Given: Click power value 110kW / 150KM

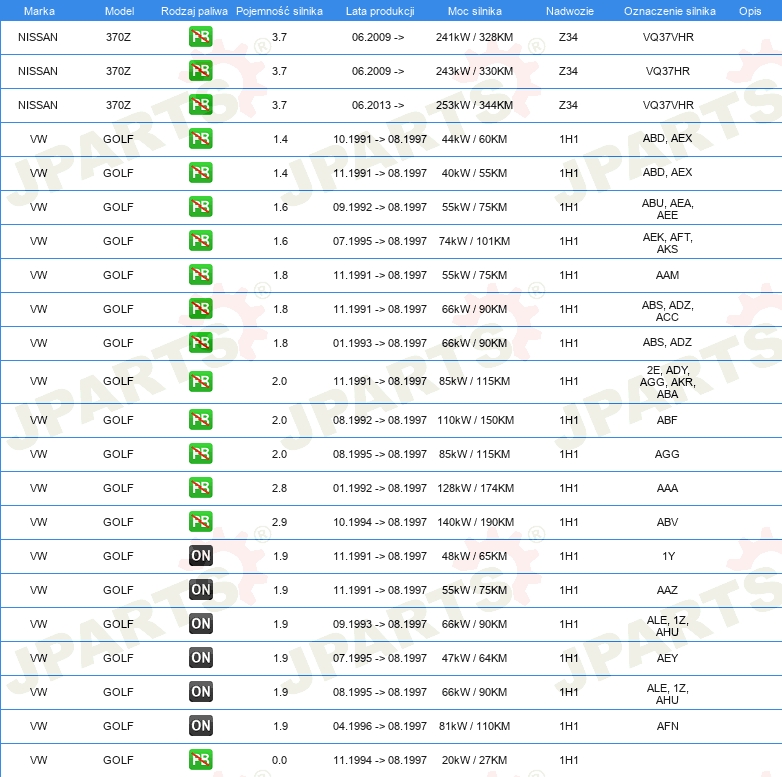Looking at the screenshot, I should tap(475, 420).
